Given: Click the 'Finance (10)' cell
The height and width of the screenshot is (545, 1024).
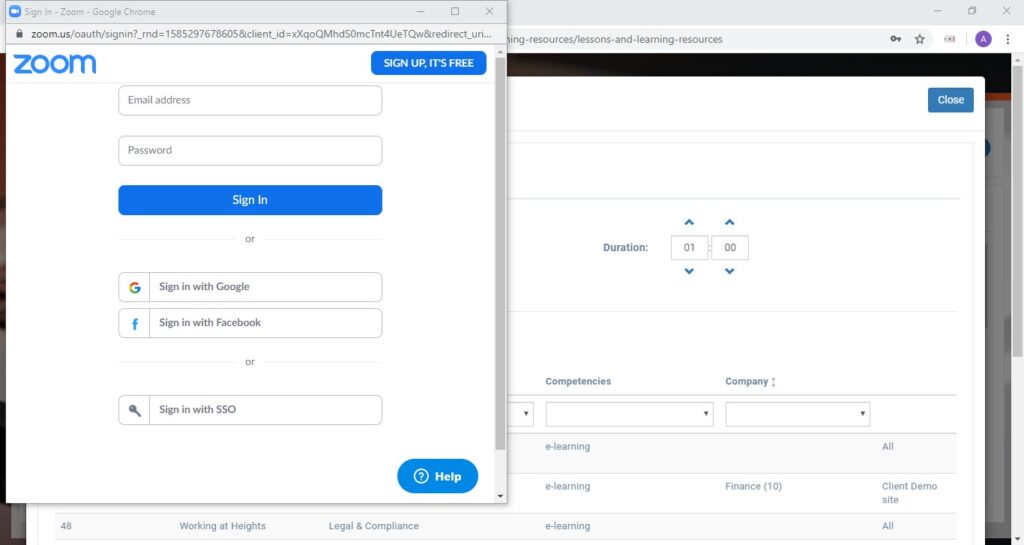Looking at the screenshot, I should [753, 486].
